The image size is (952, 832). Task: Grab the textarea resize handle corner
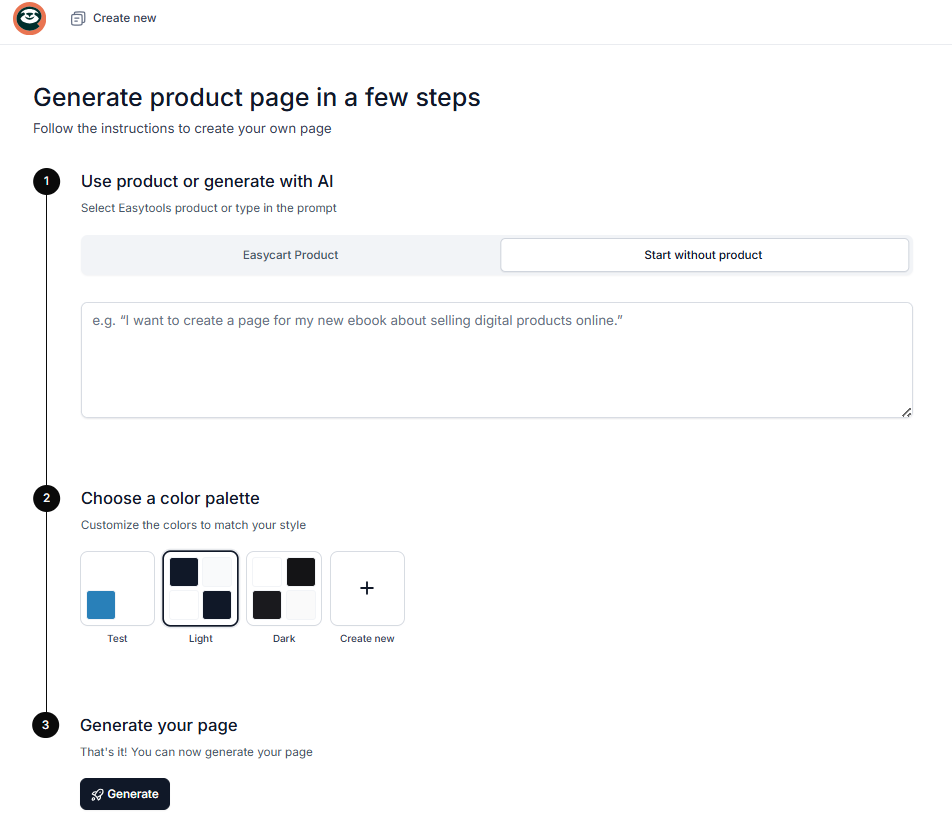[x=906, y=412]
